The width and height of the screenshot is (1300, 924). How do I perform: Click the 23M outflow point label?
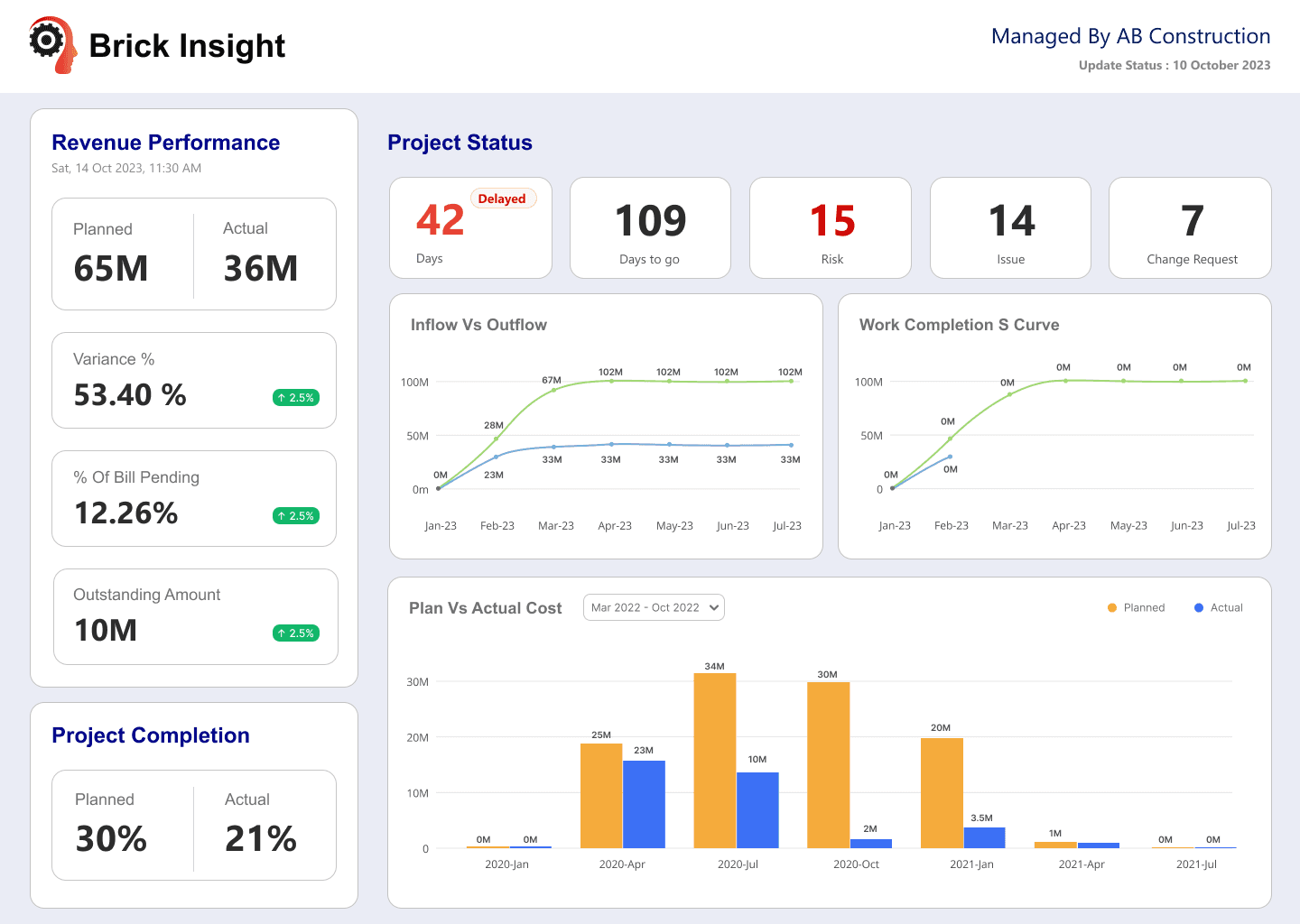click(x=494, y=475)
